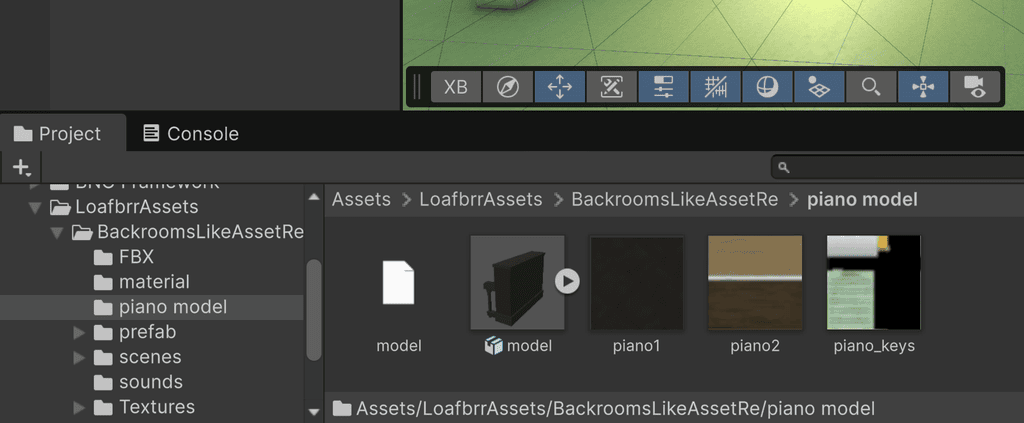Viewport: 1024px width, 423px height.
Task: Expand the scenes folder arrow
Action: click(79, 358)
